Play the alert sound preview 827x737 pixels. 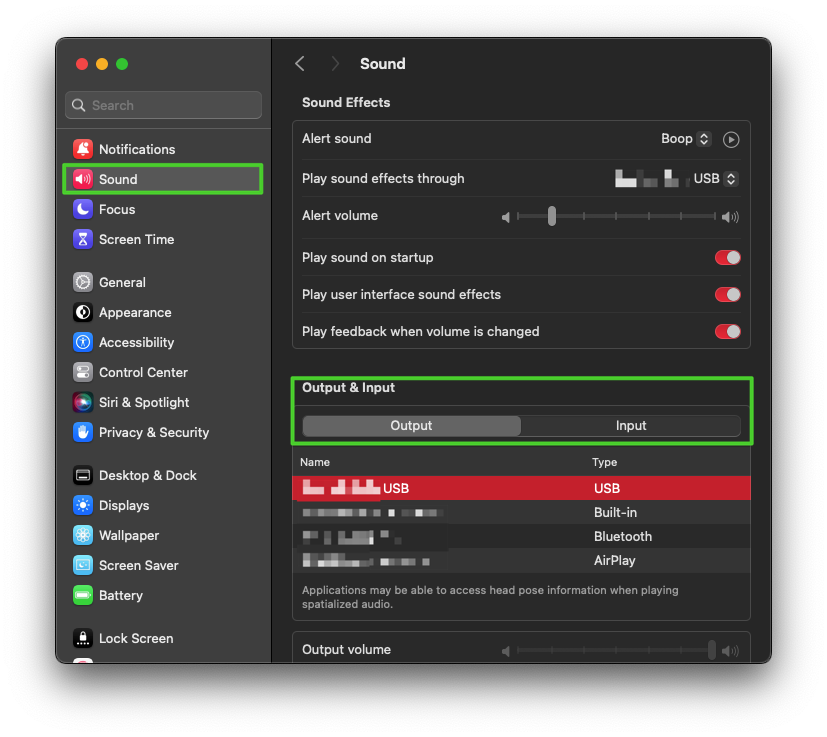731,140
